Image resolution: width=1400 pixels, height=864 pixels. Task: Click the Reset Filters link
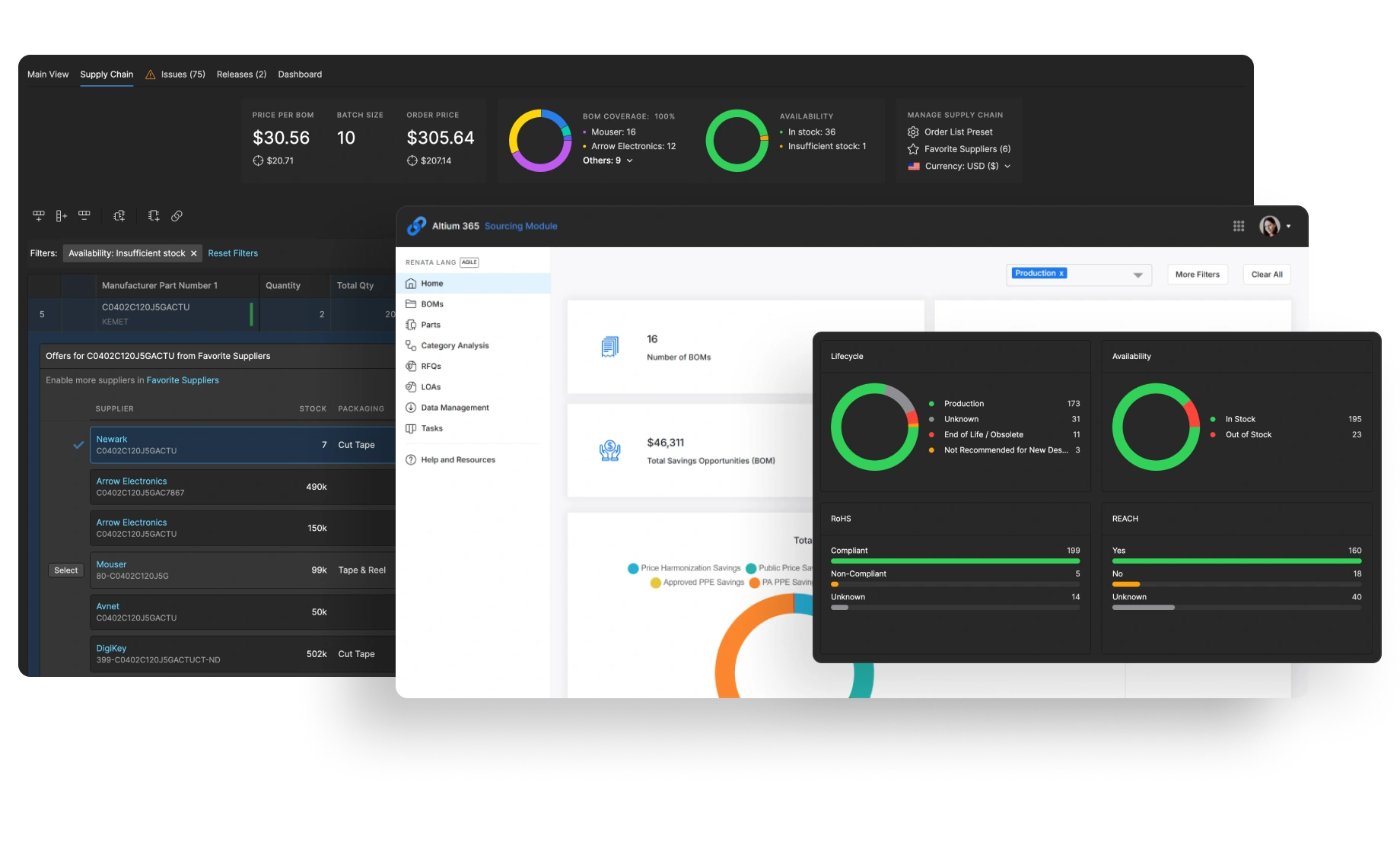[x=233, y=253]
